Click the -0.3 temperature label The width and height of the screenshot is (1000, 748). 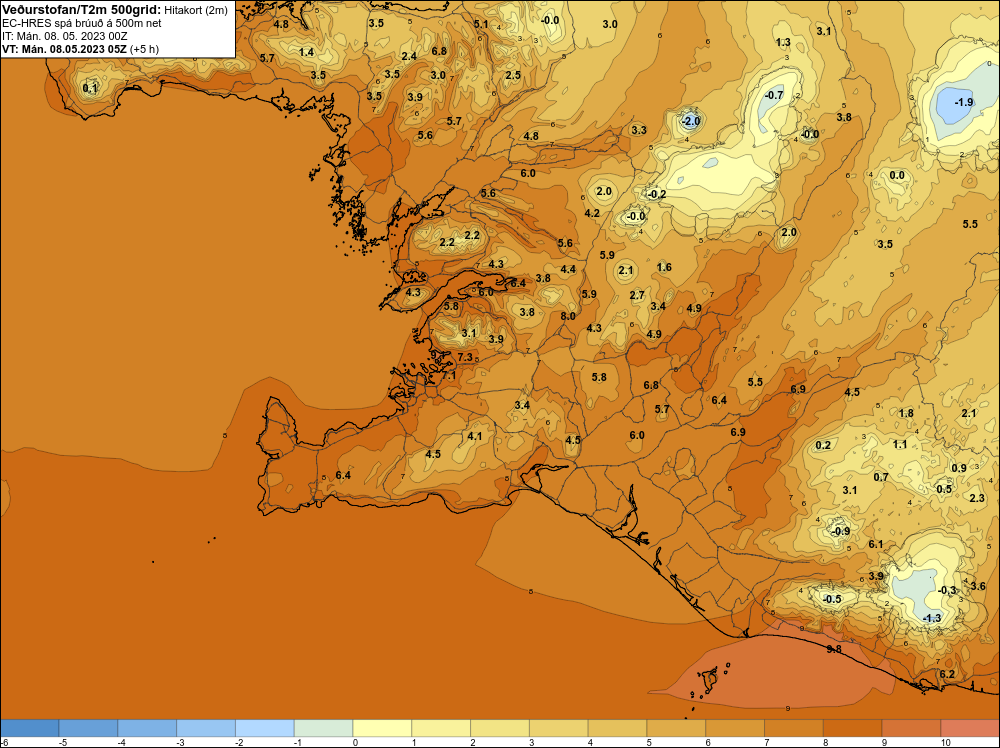(x=947, y=590)
